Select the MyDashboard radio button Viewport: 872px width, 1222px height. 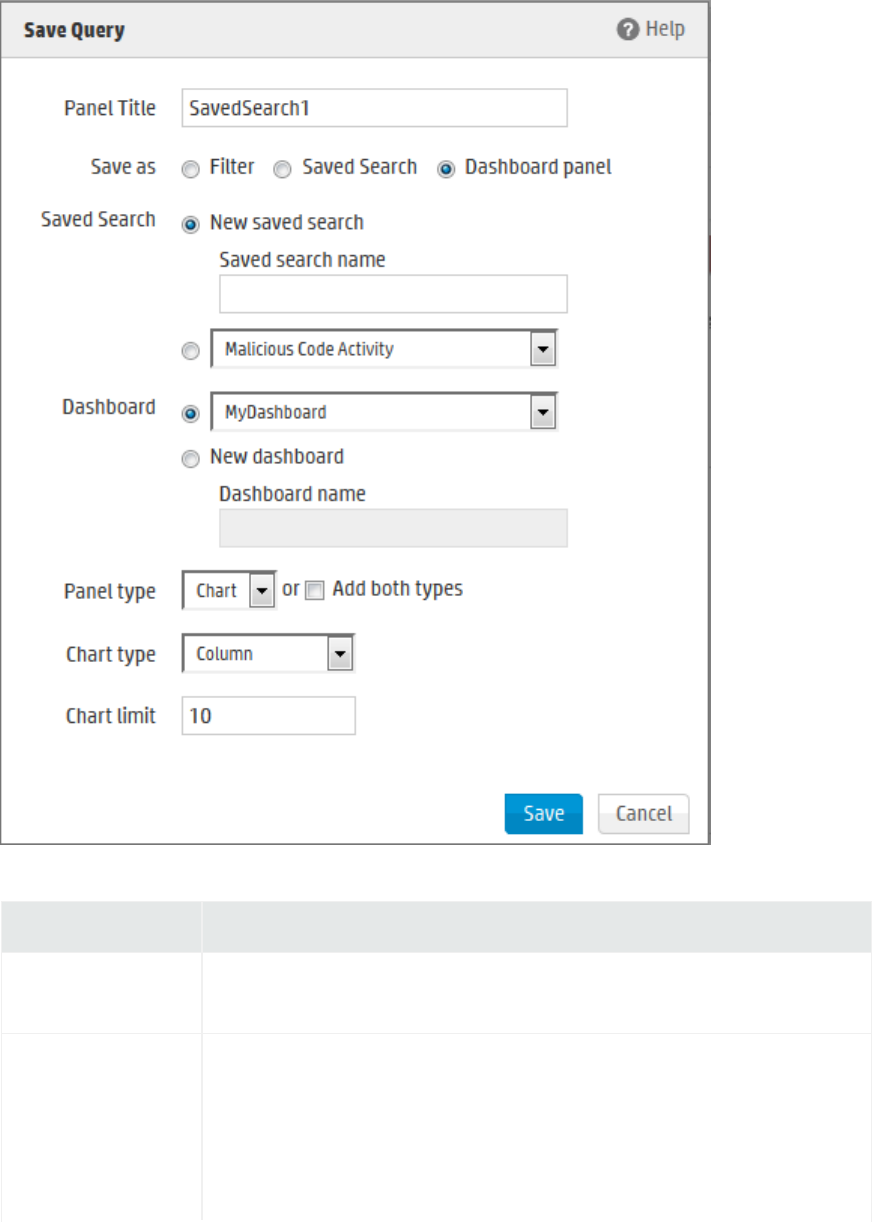click(190, 412)
